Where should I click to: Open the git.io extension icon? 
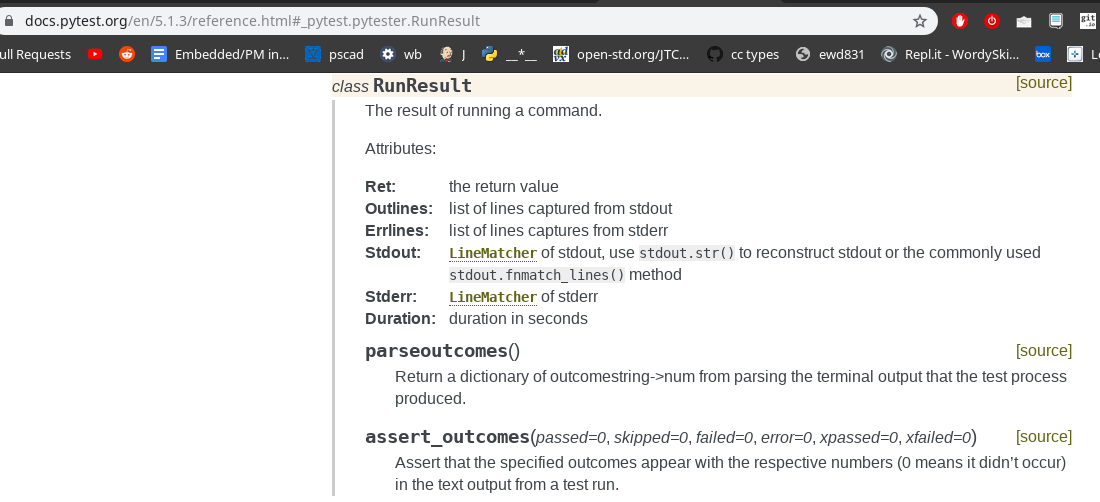1088,21
